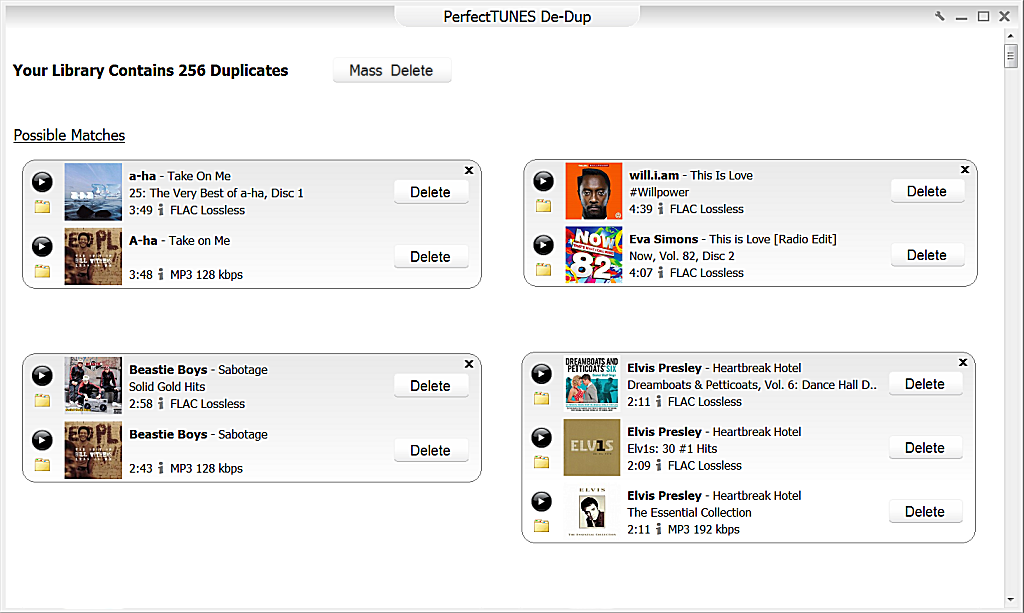Delete the Beastie Boys MP3 128 kbps duplicate
1024x613 pixels.
(x=430, y=451)
